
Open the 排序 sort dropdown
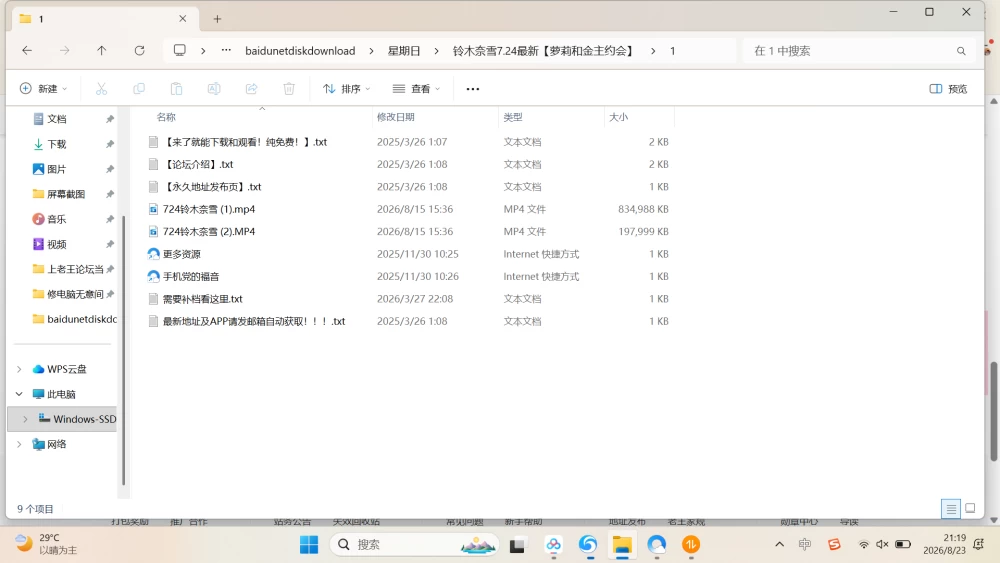tap(346, 89)
